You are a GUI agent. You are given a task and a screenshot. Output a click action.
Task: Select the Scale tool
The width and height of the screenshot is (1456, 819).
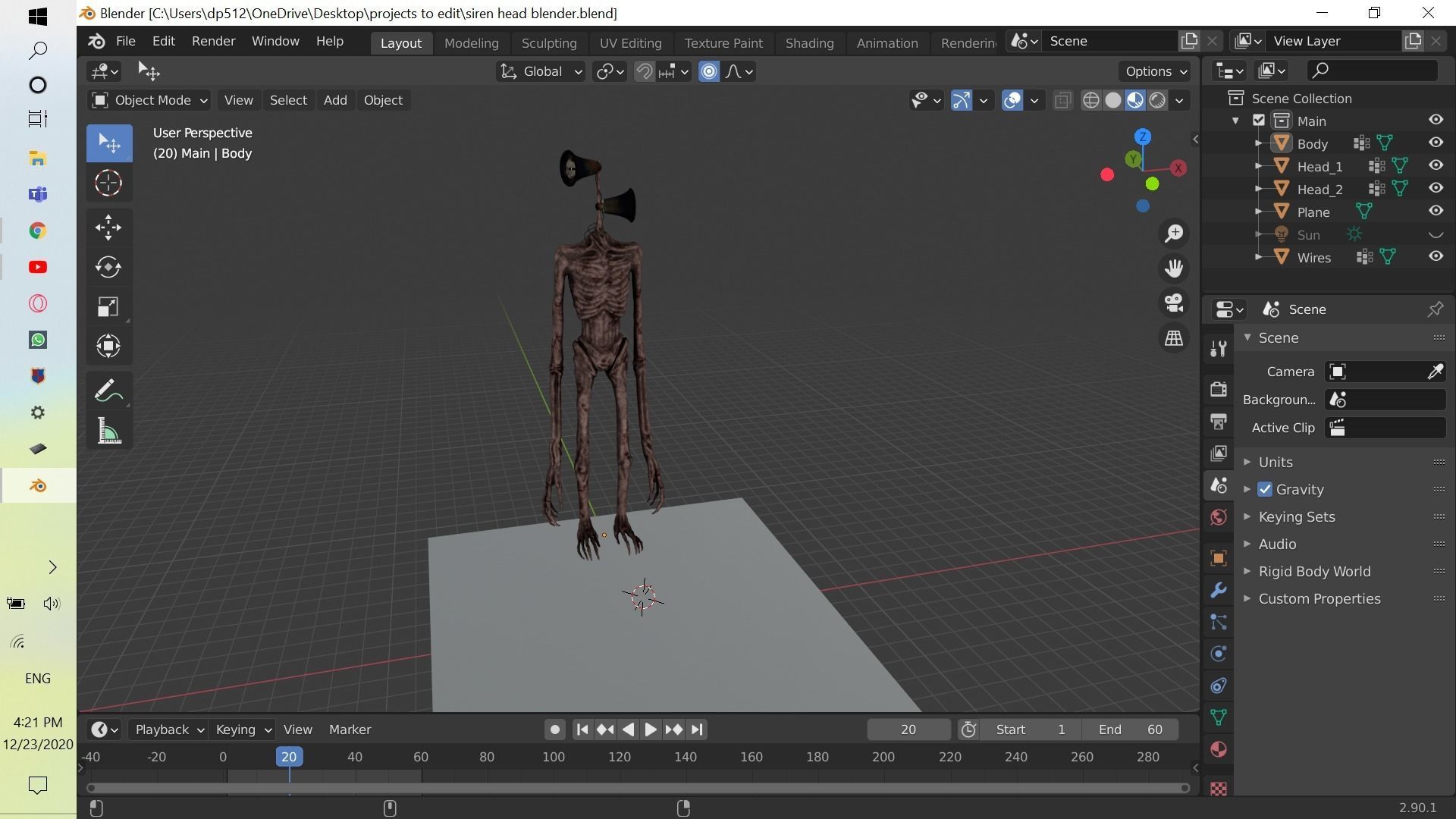click(108, 306)
